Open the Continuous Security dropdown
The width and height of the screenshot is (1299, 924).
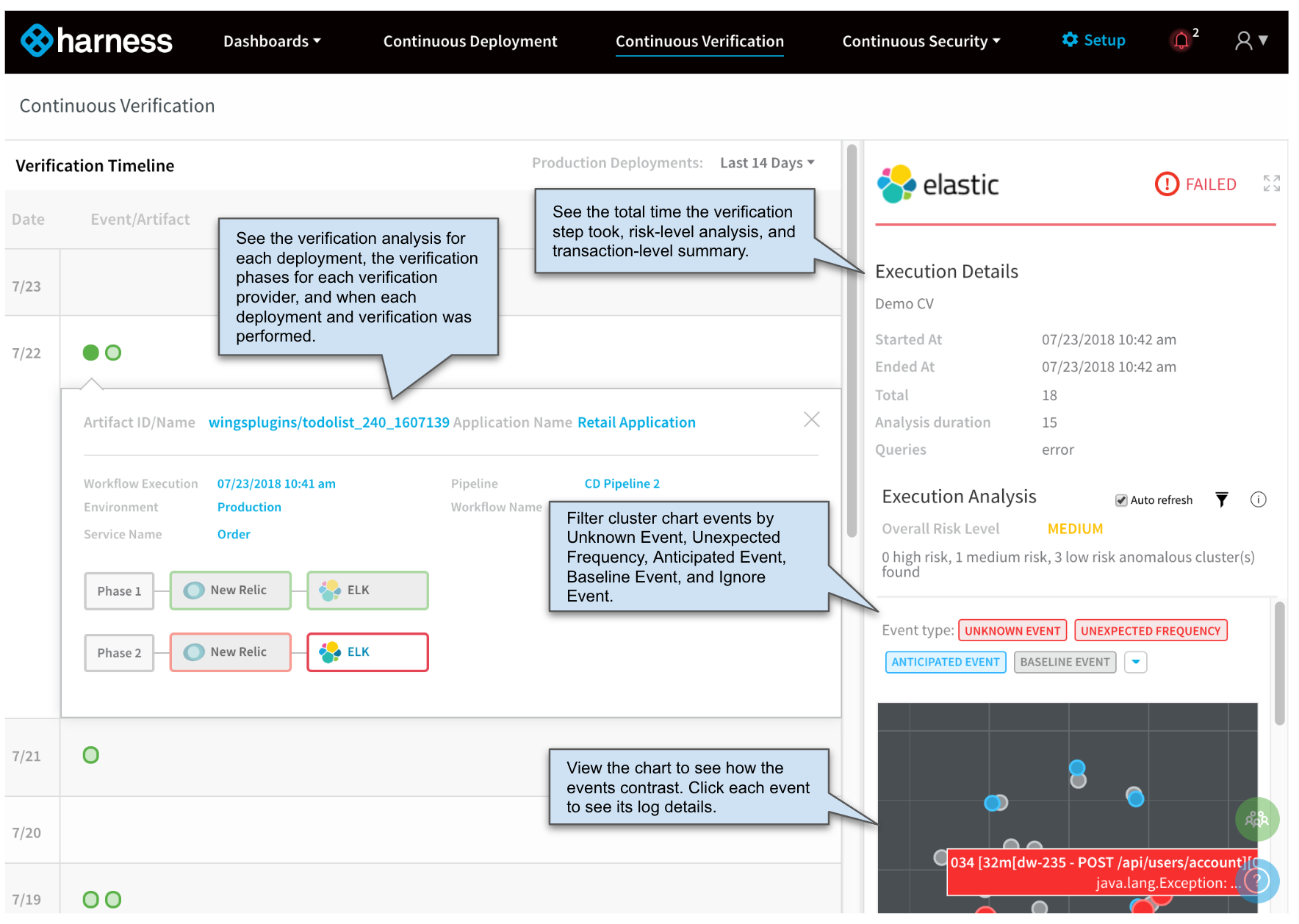coord(921,41)
